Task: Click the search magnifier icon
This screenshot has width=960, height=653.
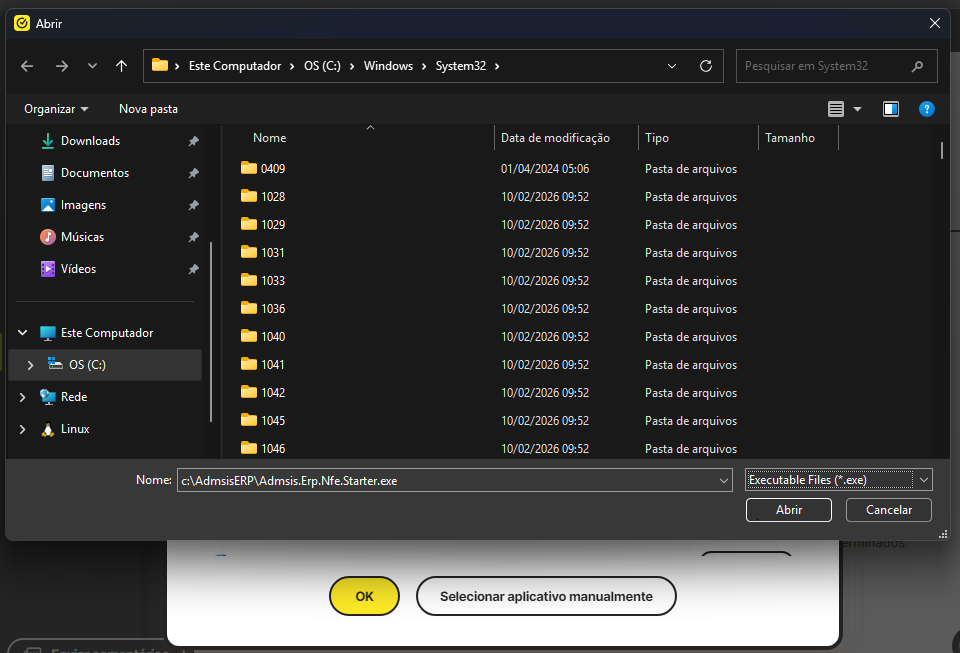Action: click(917, 66)
